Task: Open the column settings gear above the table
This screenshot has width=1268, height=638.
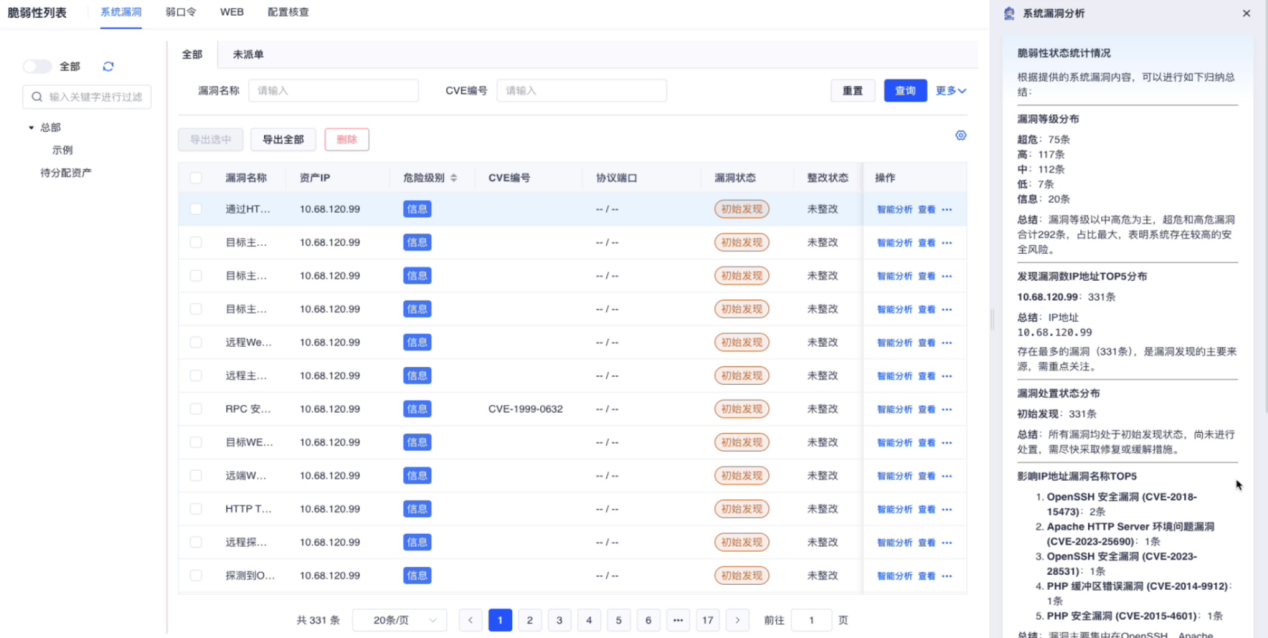Action: [x=960, y=134]
